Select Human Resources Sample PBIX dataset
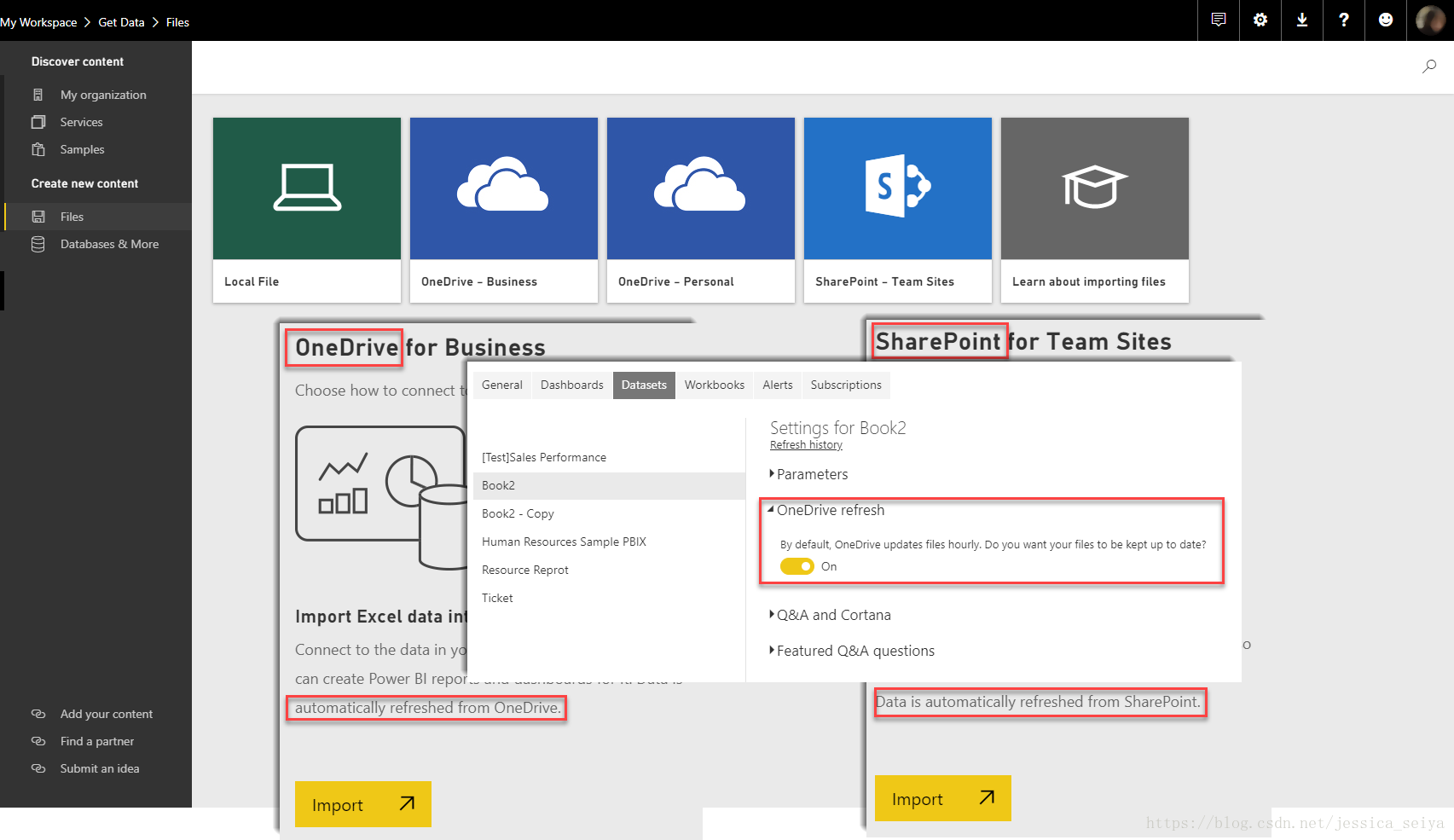 pos(609,542)
